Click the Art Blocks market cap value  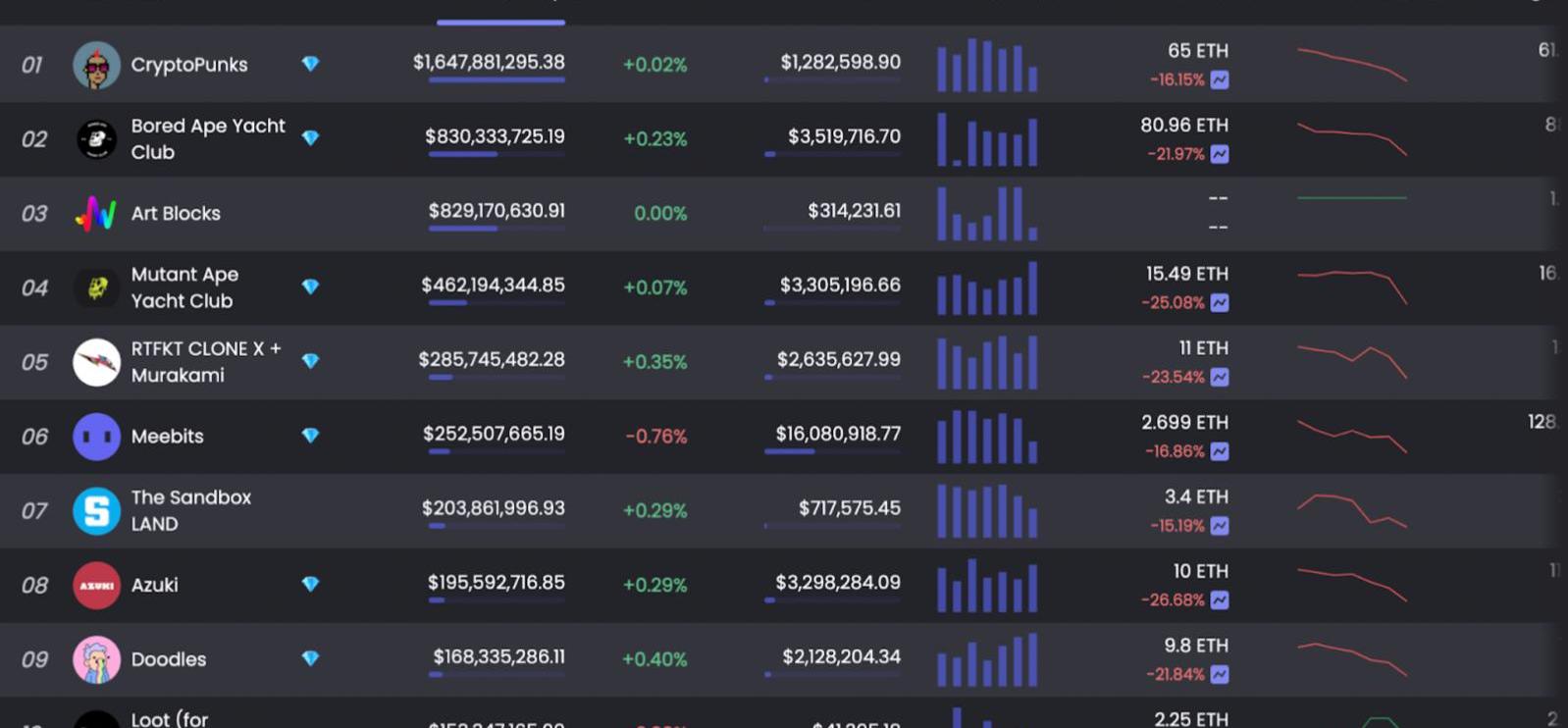click(x=497, y=211)
